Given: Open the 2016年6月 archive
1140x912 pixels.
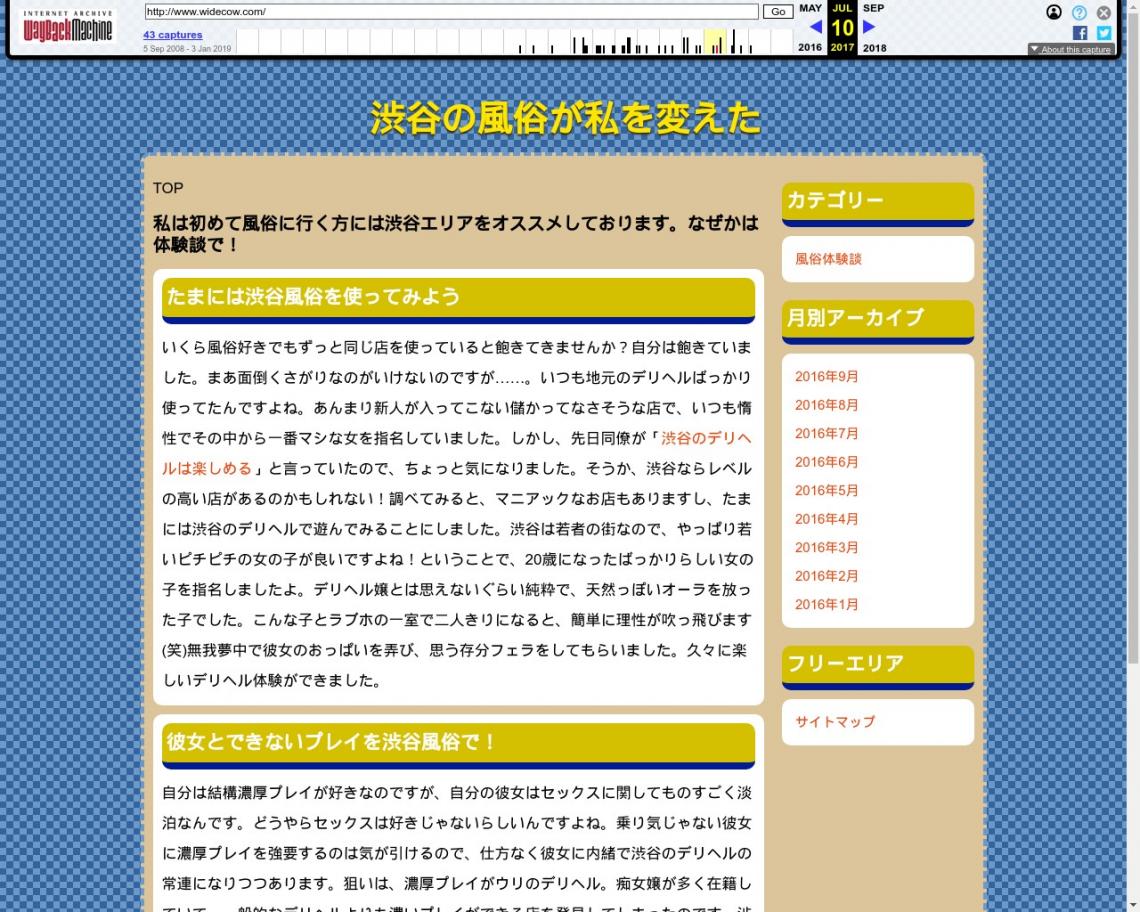Looking at the screenshot, I should (827, 462).
